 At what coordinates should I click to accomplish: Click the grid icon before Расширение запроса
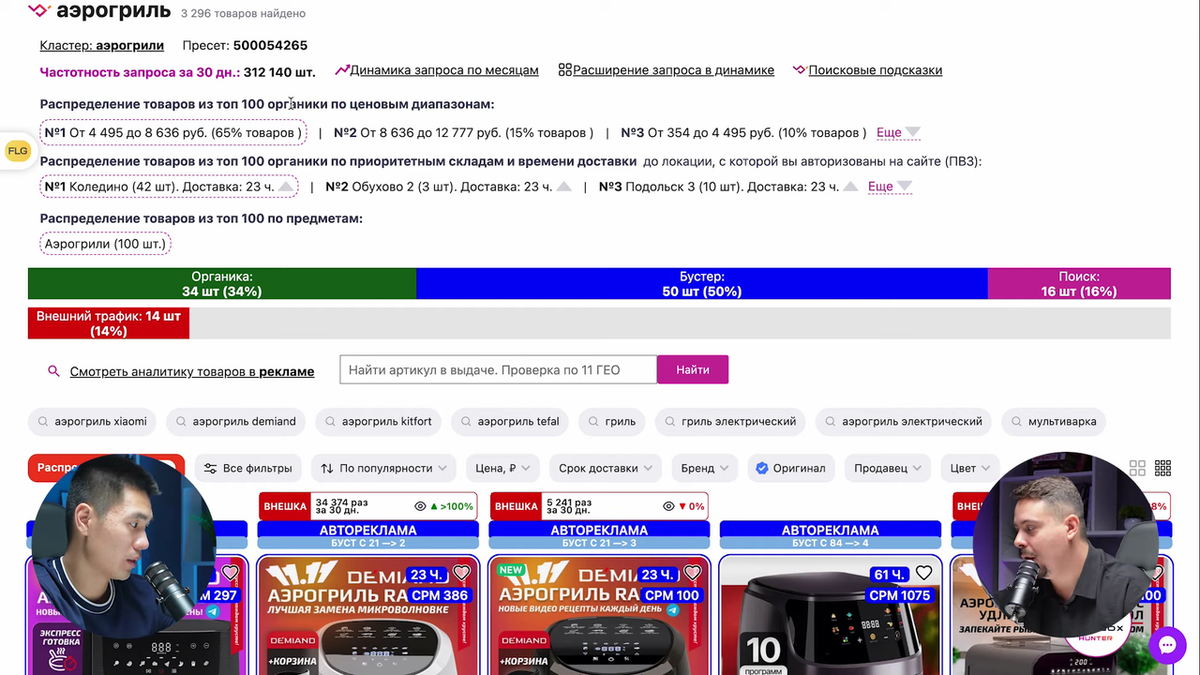pyautogui.click(x=565, y=70)
